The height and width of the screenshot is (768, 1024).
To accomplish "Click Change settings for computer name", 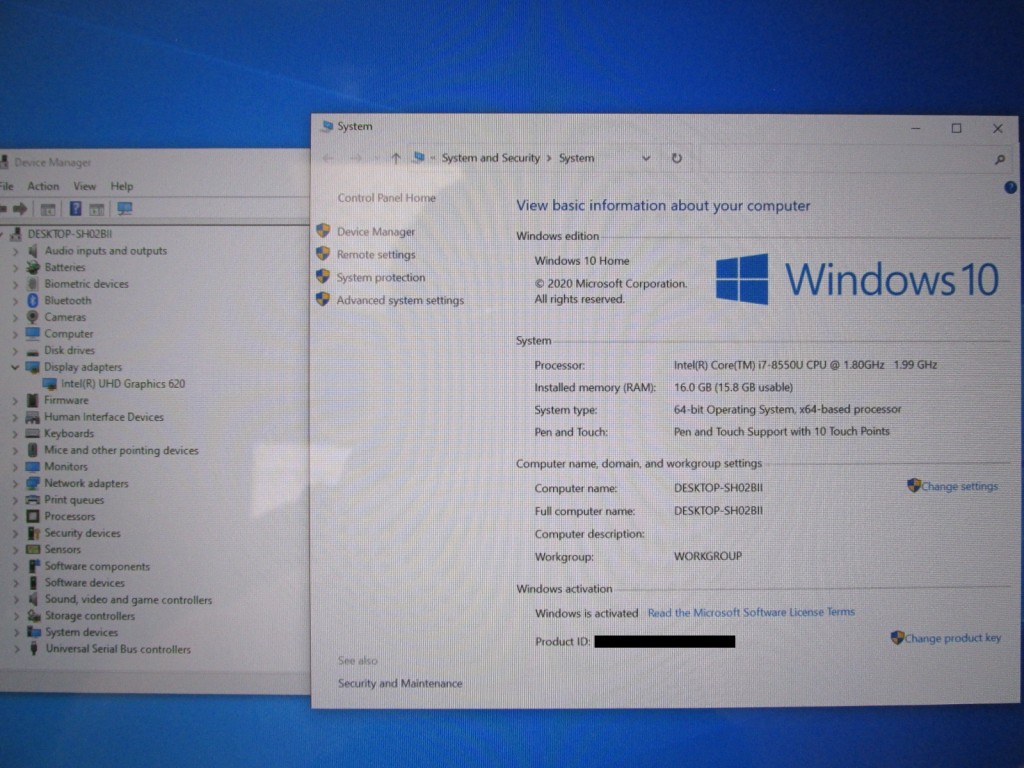I will [959, 487].
